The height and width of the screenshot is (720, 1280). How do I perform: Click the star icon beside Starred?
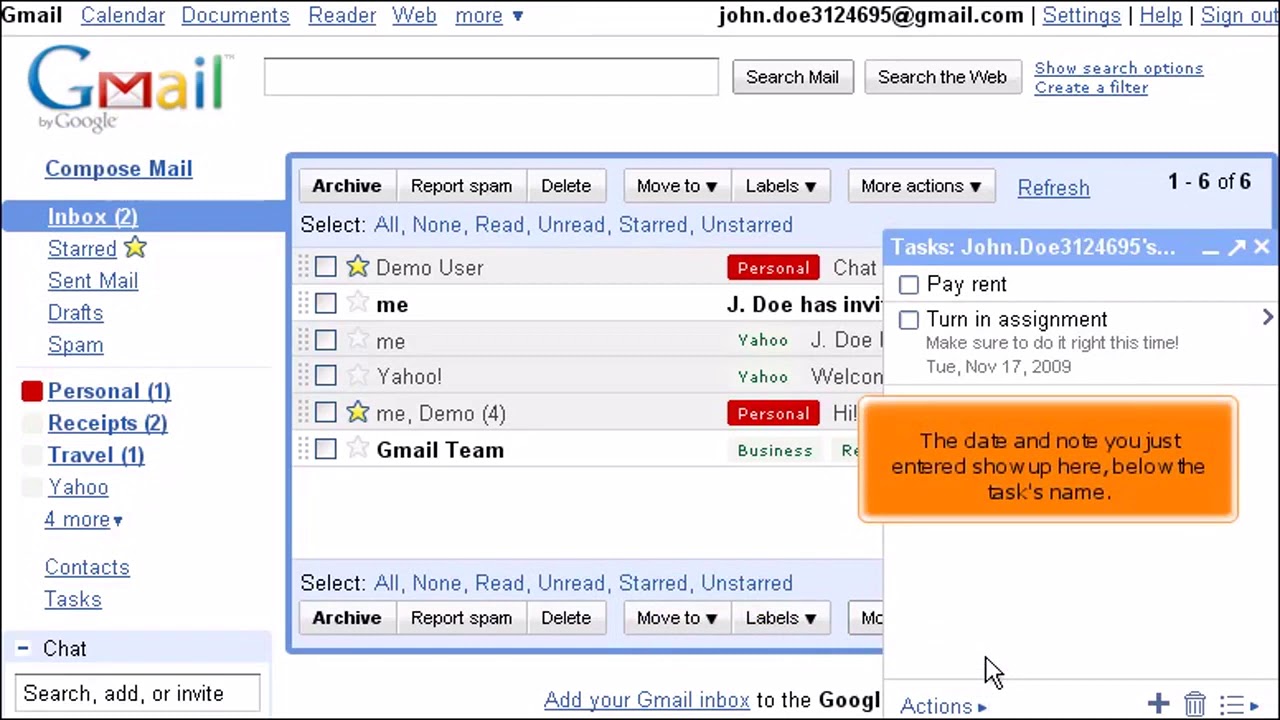(135, 247)
